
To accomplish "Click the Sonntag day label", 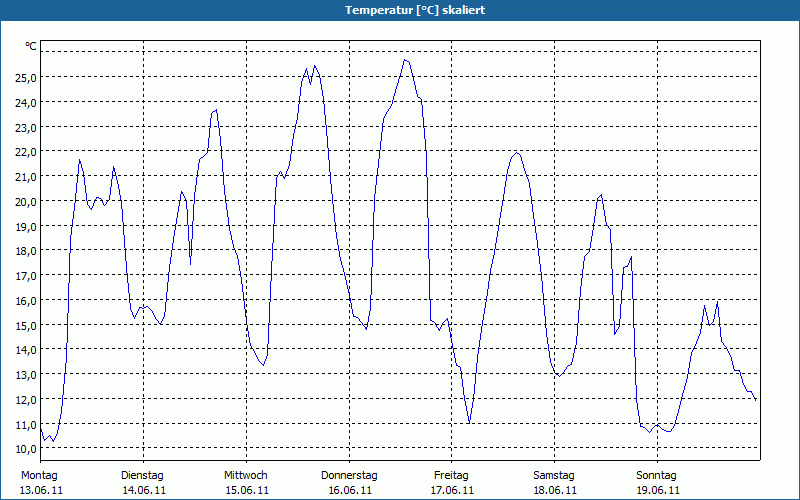I will (657, 476).
